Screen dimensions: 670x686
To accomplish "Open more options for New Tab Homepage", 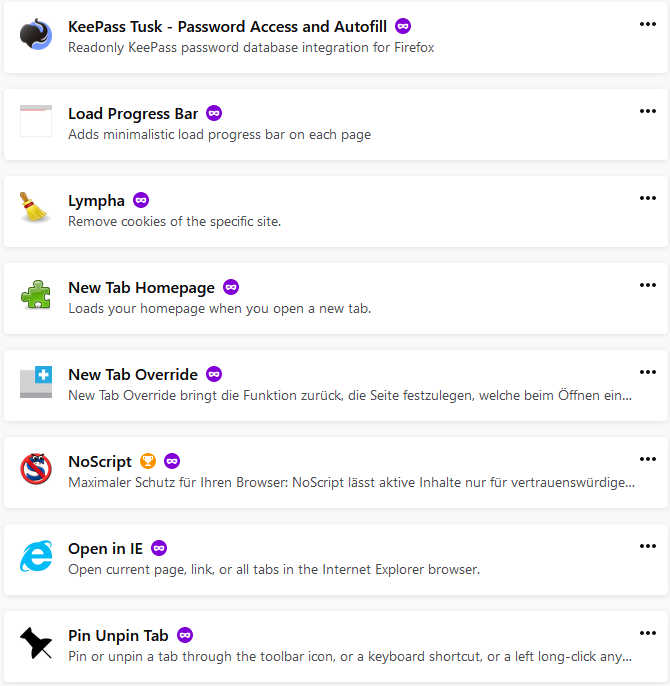I will pos(648,285).
